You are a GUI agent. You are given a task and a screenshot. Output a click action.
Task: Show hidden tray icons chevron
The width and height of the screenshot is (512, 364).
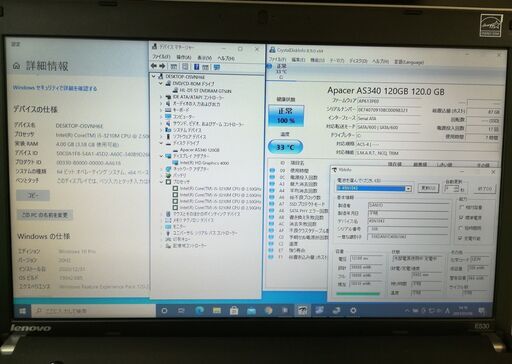tap(407, 311)
